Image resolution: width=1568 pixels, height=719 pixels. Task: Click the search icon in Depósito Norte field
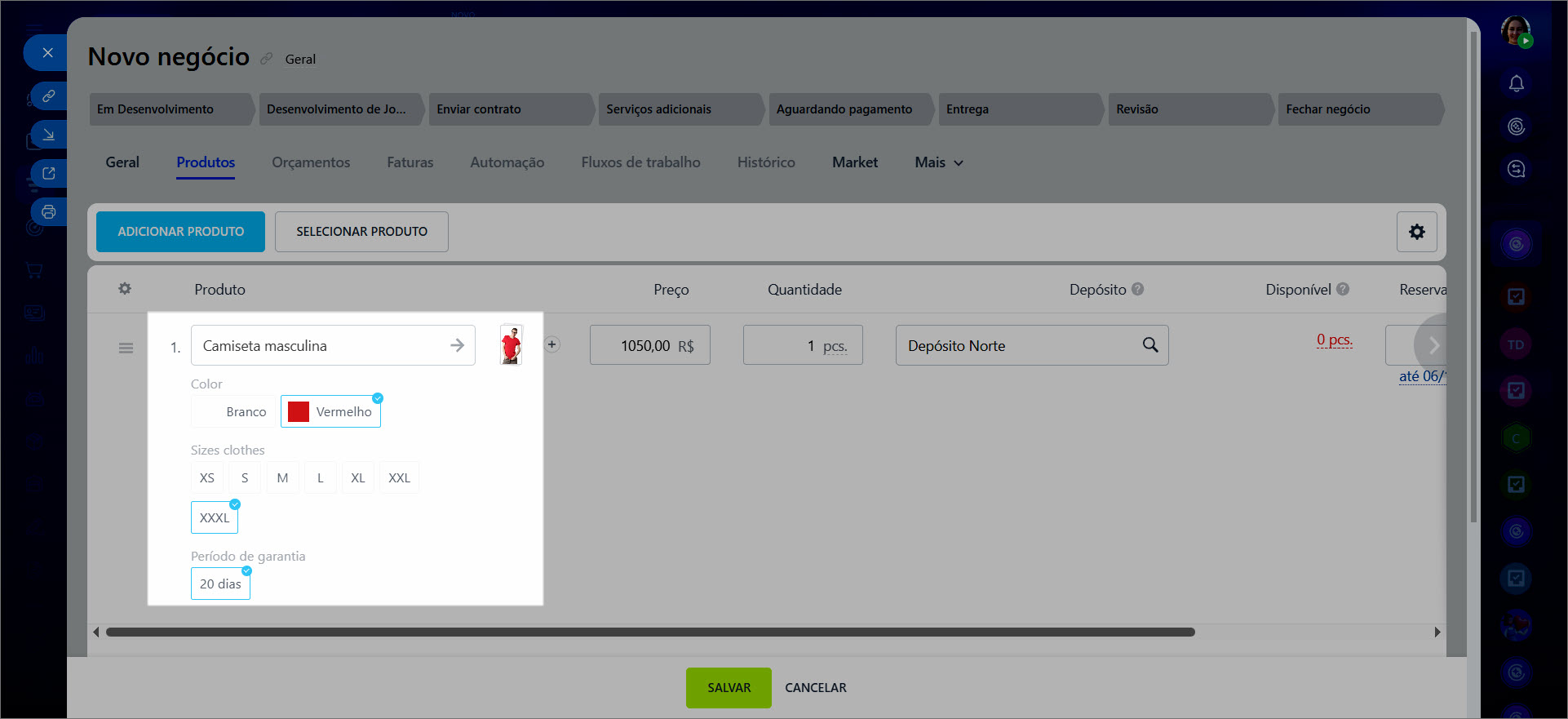coord(1149,345)
